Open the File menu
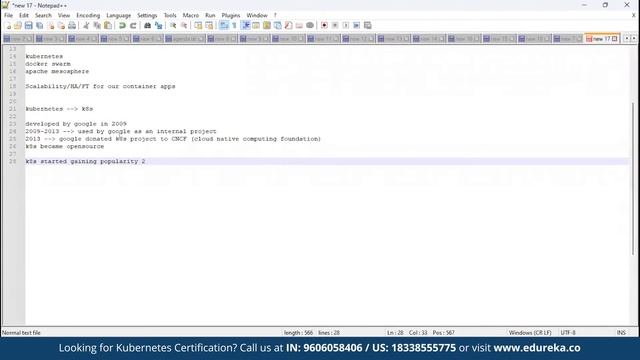Image resolution: width=640 pixels, height=360 pixels. coord(8,15)
